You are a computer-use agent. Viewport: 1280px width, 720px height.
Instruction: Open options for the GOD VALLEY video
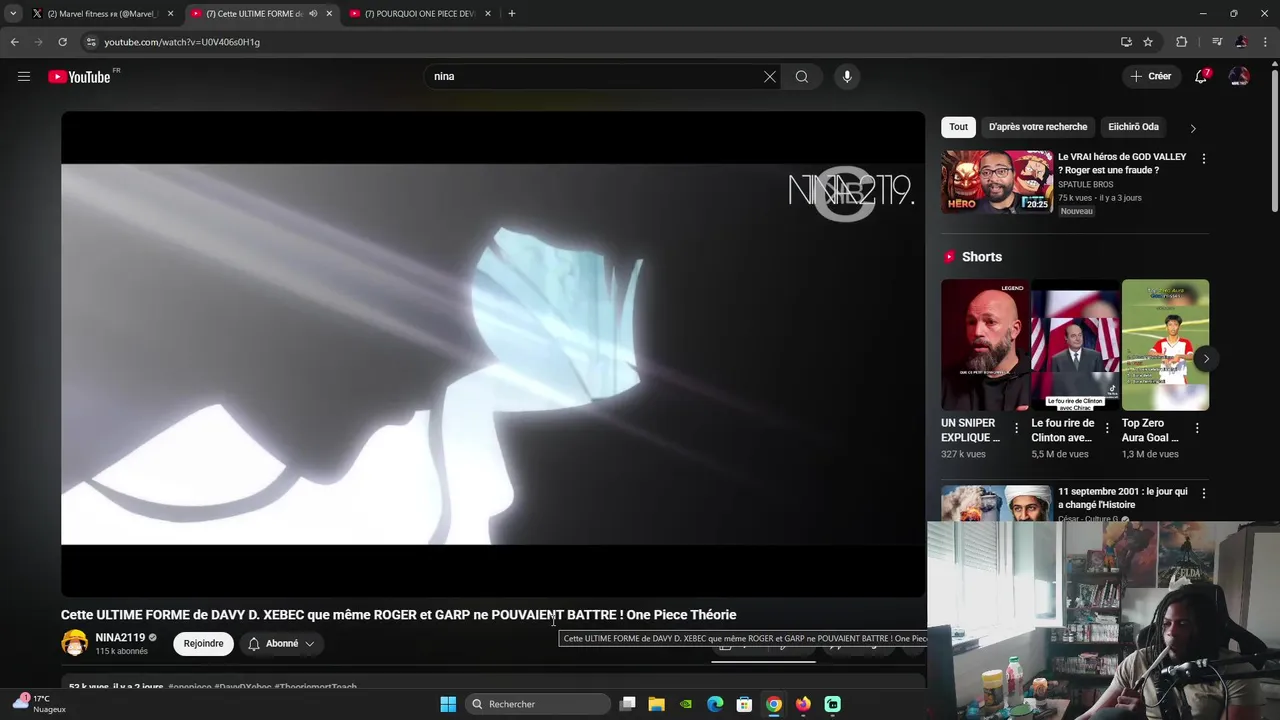click(1203, 159)
